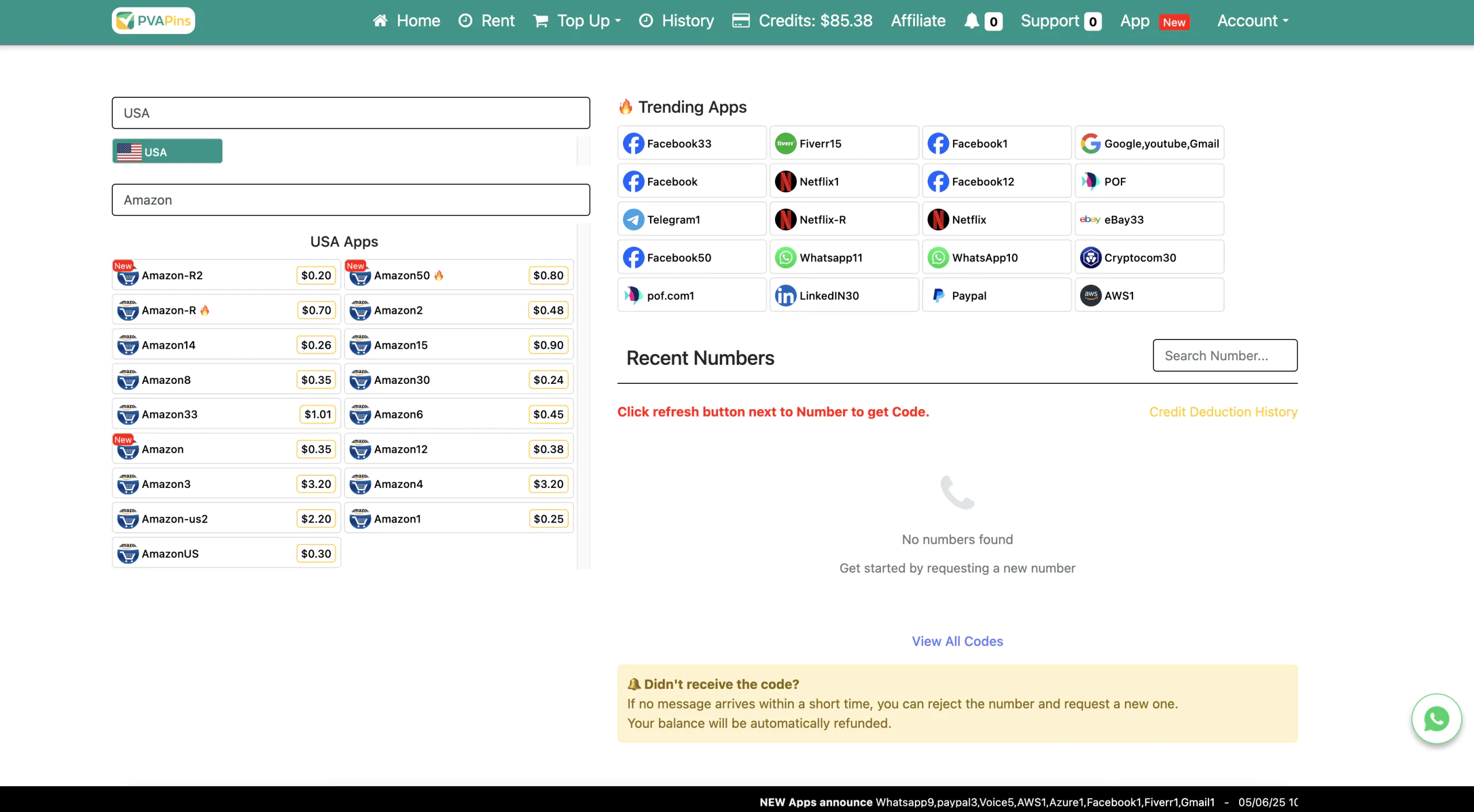Choose the Amazon33 app for $1.01

tap(226, 414)
